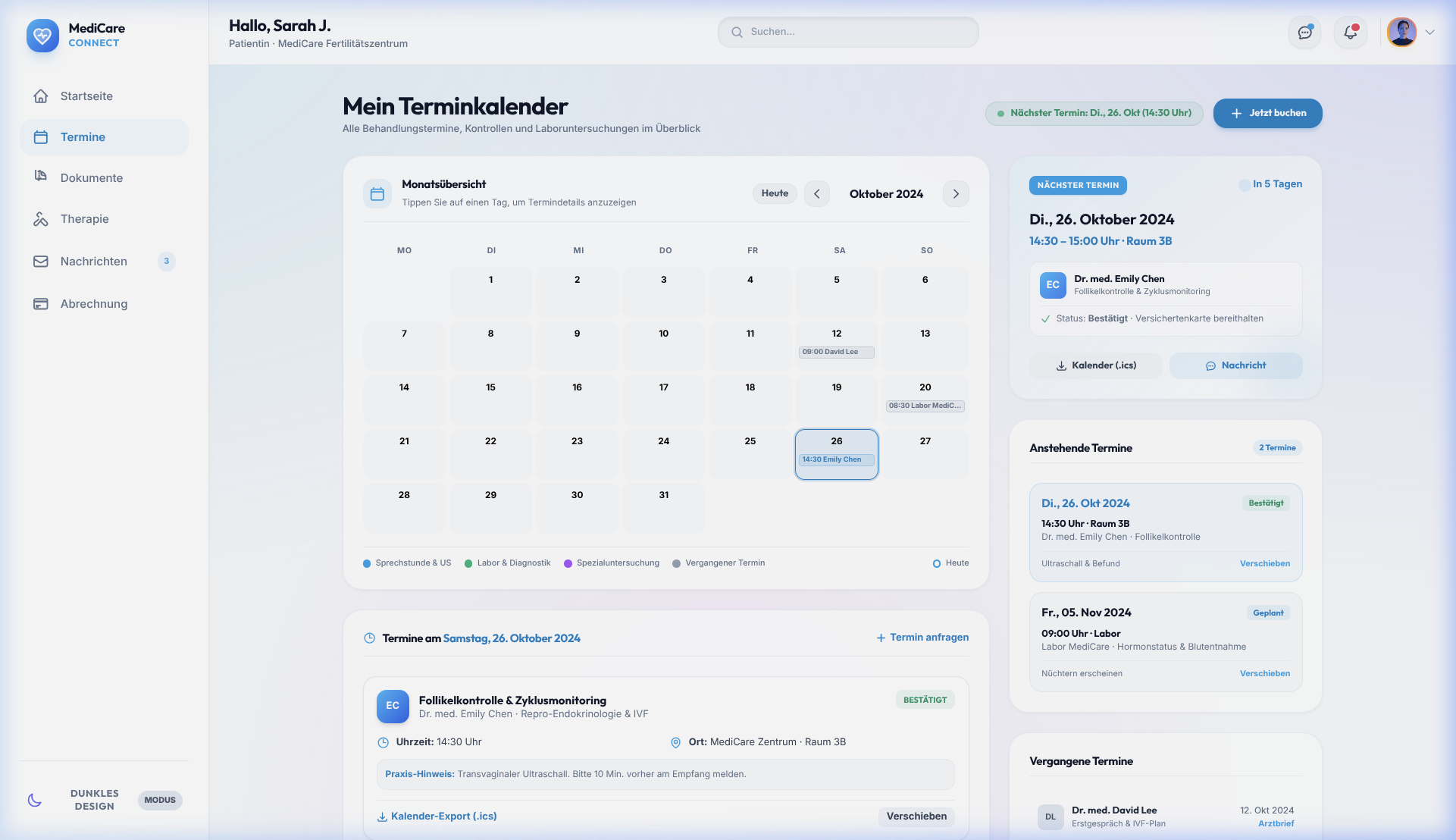
Task: Click the Termin anfragen link
Action: [x=922, y=638]
